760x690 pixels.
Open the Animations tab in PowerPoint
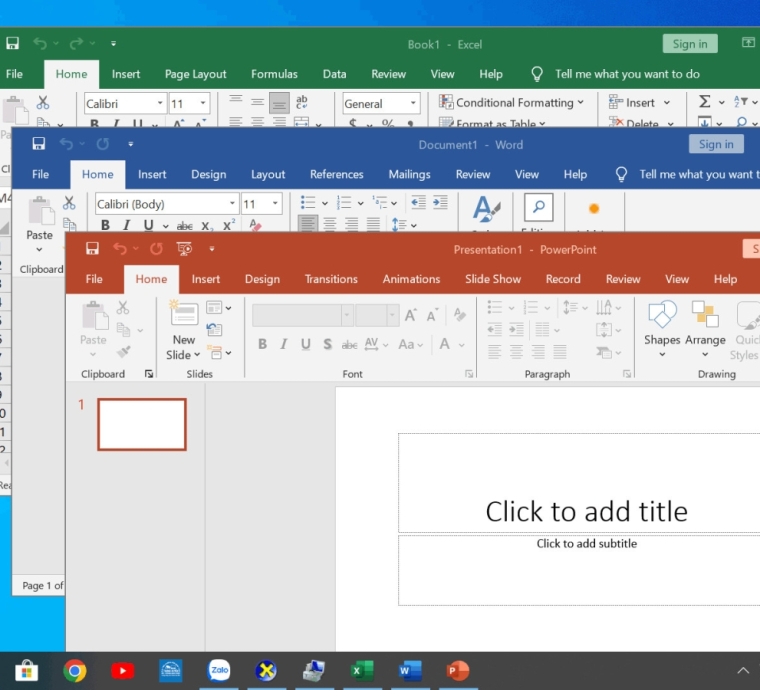pyautogui.click(x=411, y=279)
